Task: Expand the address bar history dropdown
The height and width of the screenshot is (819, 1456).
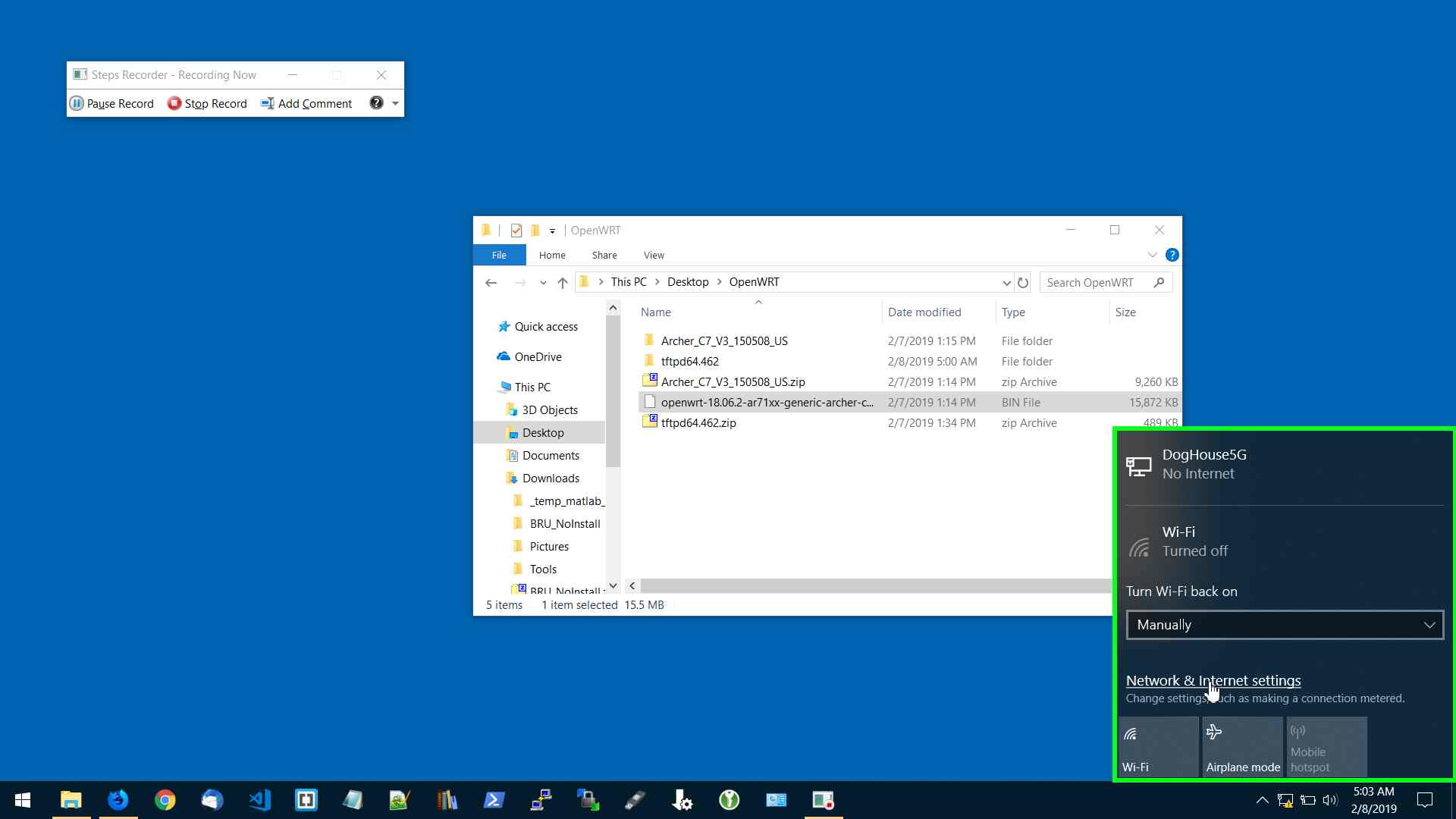Action: [1006, 282]
